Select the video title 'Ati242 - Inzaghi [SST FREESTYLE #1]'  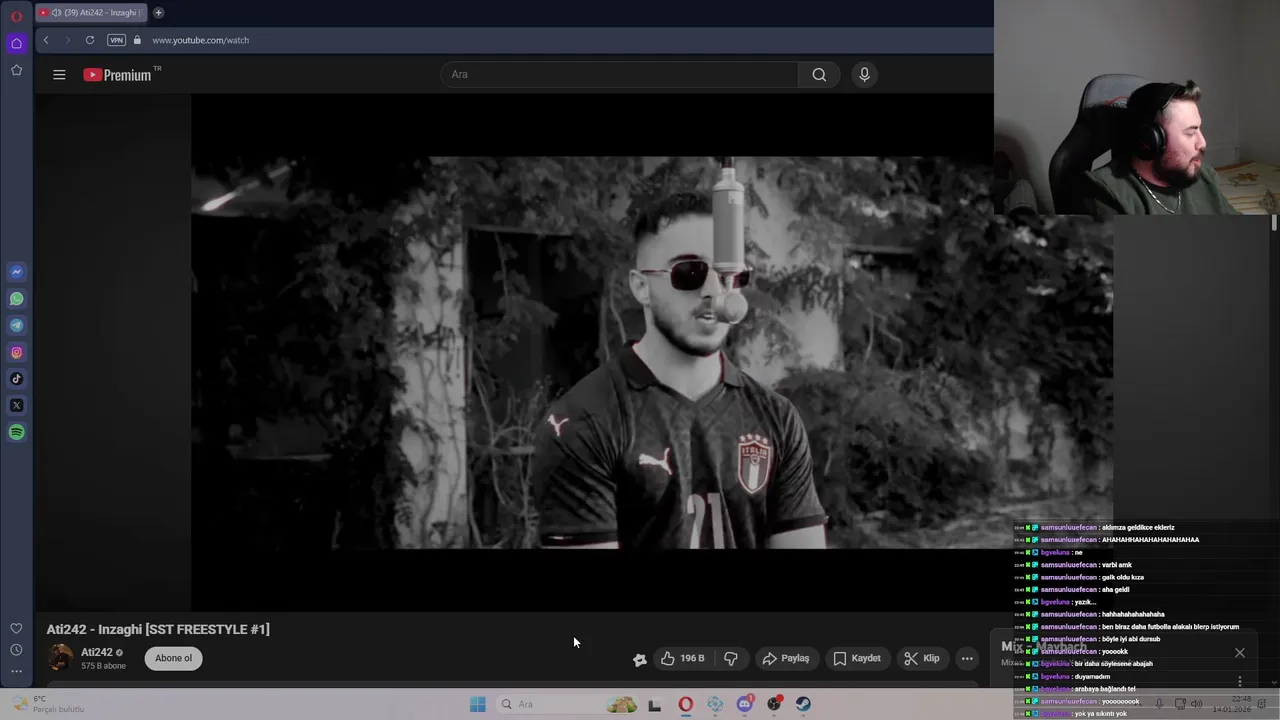coord(158,629)
